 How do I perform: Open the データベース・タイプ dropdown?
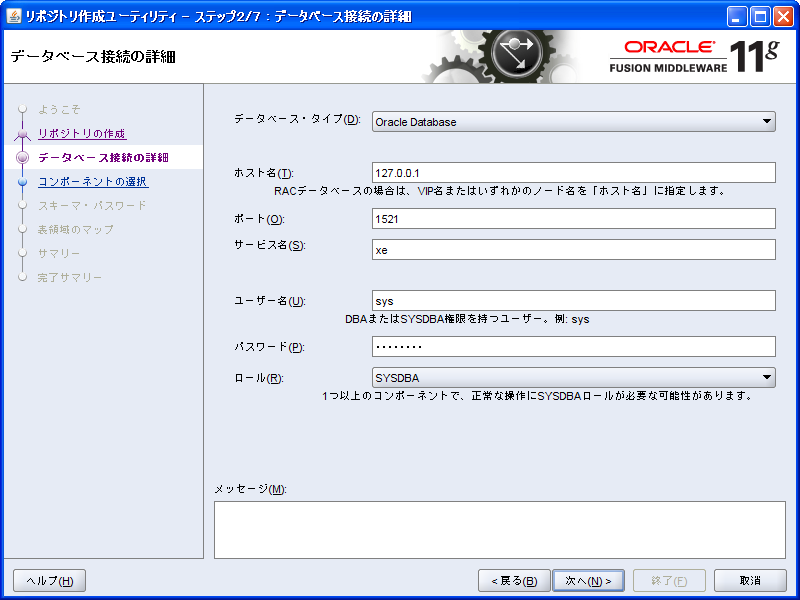572,120
